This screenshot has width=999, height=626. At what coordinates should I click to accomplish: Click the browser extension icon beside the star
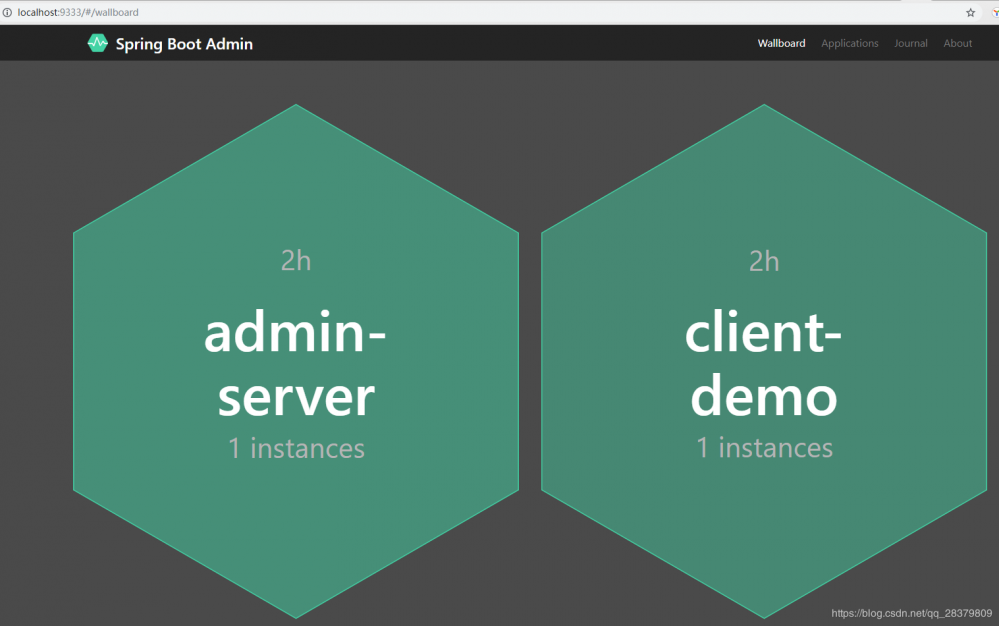pos(995,12)
